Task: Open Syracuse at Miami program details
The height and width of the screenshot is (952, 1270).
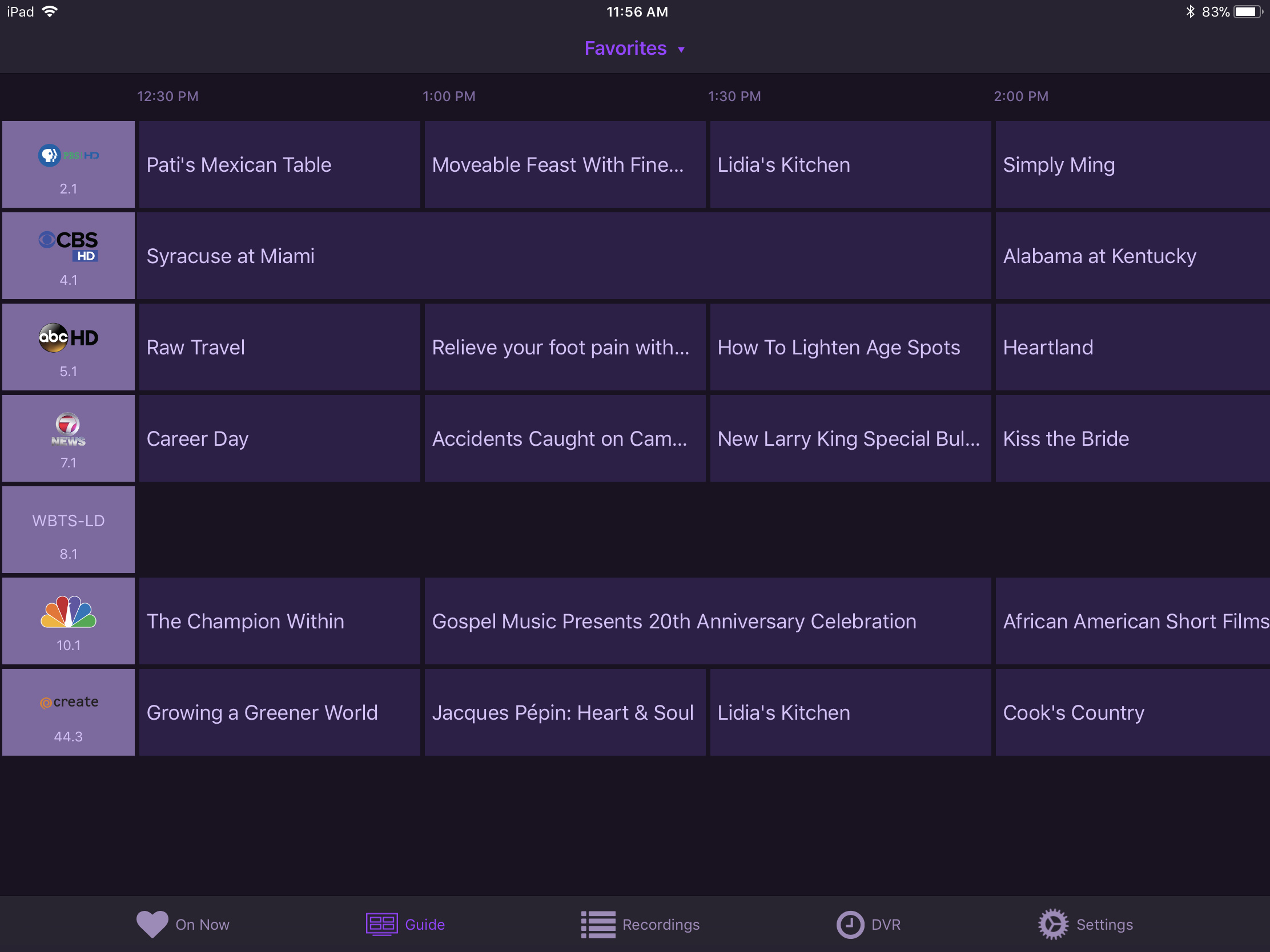Action: click(x=564, y=256)
